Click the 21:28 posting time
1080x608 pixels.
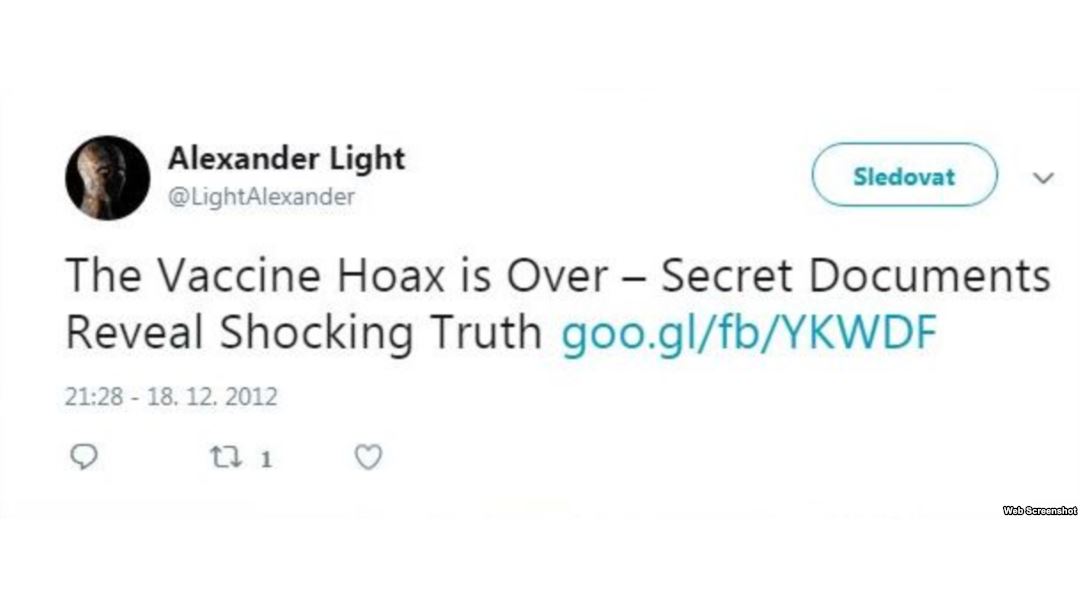[x=94, y=397]
